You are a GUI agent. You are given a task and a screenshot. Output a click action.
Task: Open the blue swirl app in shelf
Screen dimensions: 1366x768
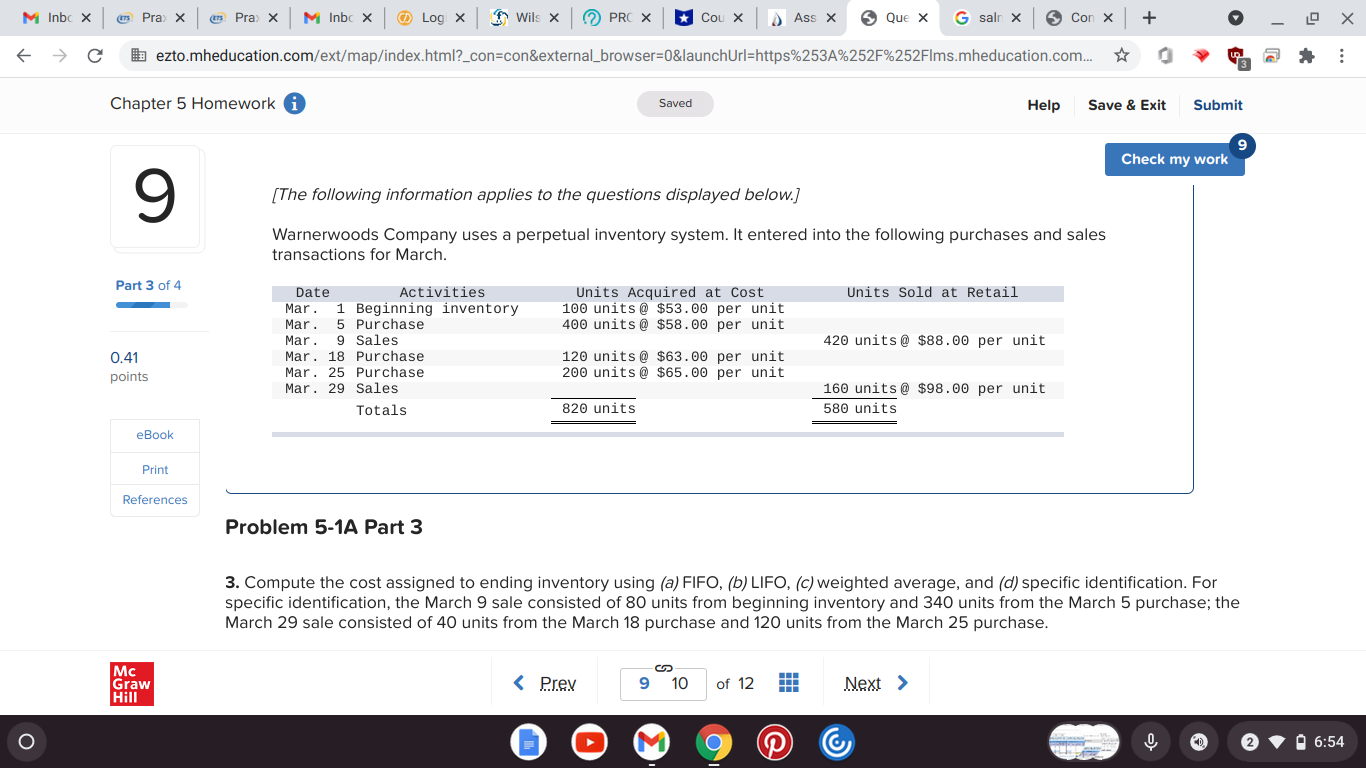(836, 742)
